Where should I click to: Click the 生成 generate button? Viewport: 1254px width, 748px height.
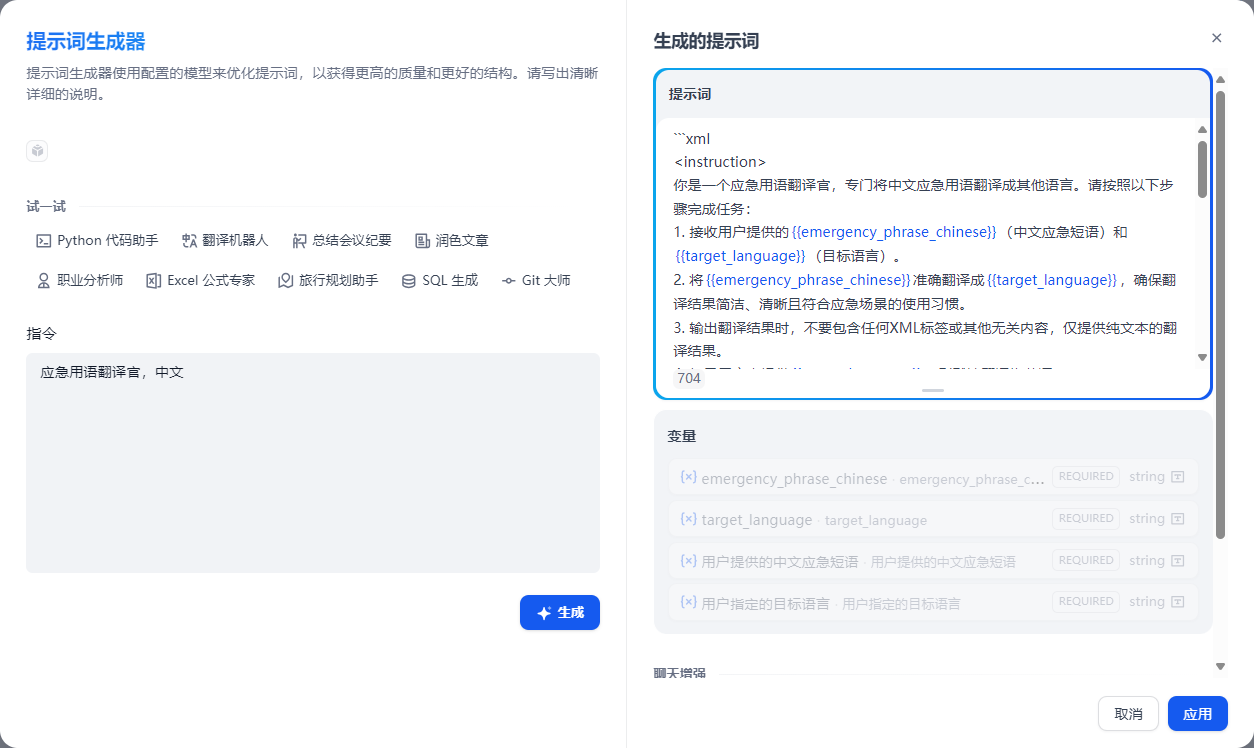pyautogui.click(x=560, y=612)
